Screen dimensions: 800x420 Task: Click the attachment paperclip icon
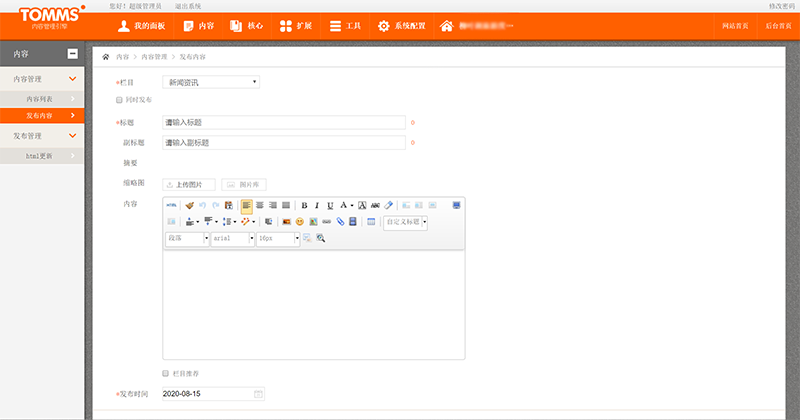click(340, 222)
